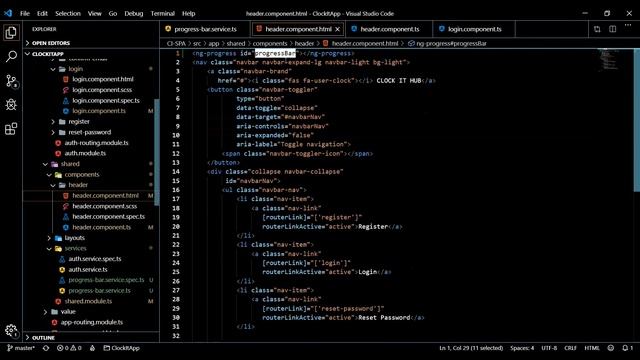Open login.component.scss file
640x360 pixels.
(102, 90)
